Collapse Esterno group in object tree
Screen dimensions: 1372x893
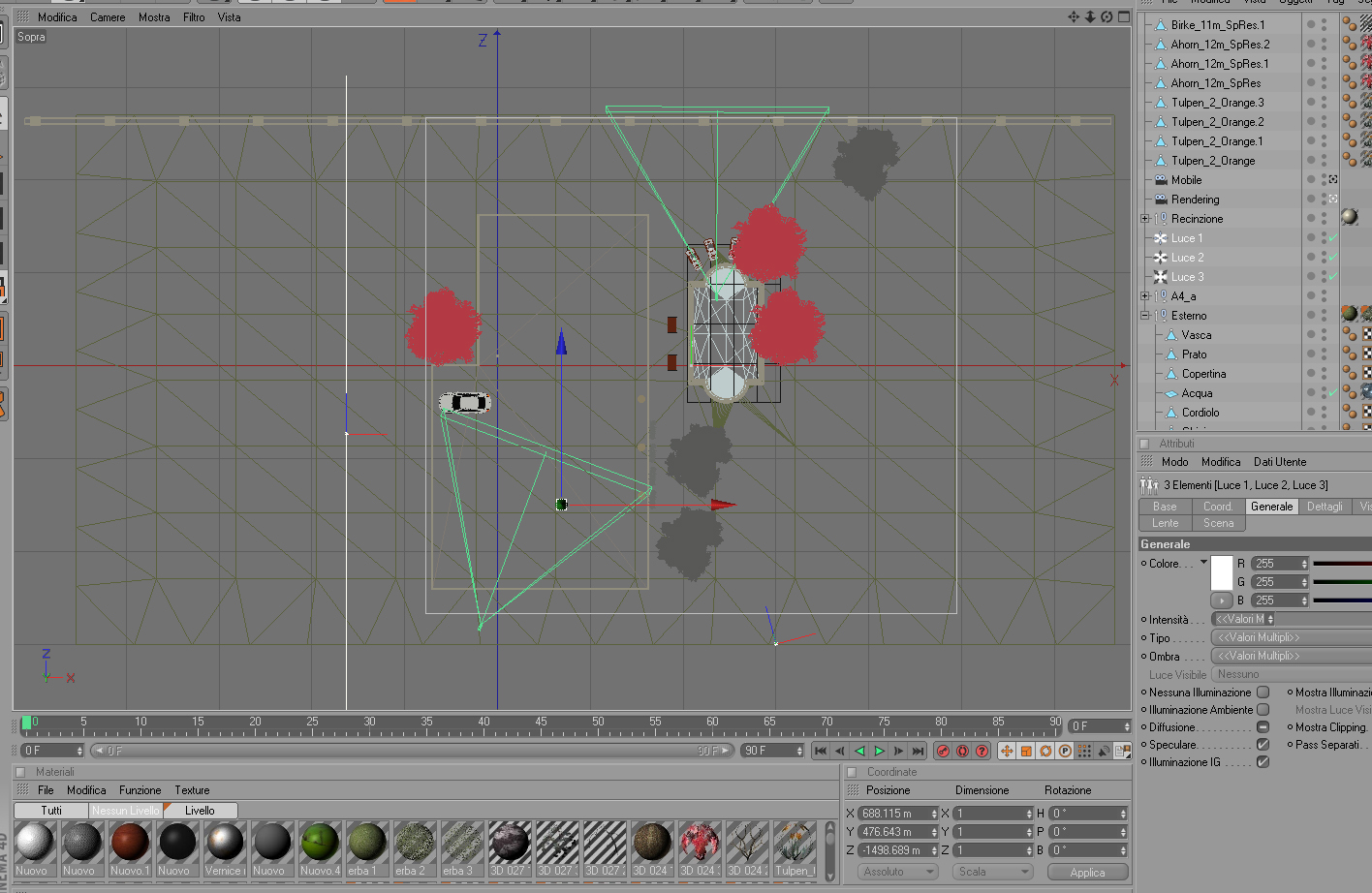(1145, 316)
